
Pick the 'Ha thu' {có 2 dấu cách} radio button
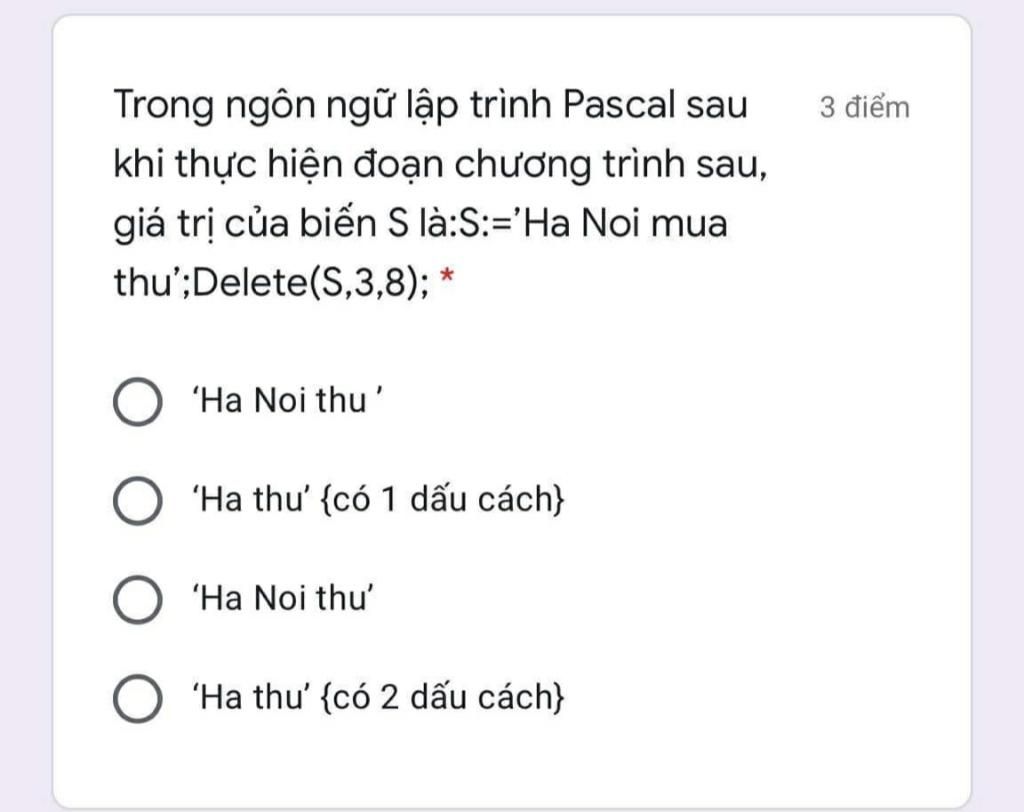pyautogui.click(x=138, y=698)
